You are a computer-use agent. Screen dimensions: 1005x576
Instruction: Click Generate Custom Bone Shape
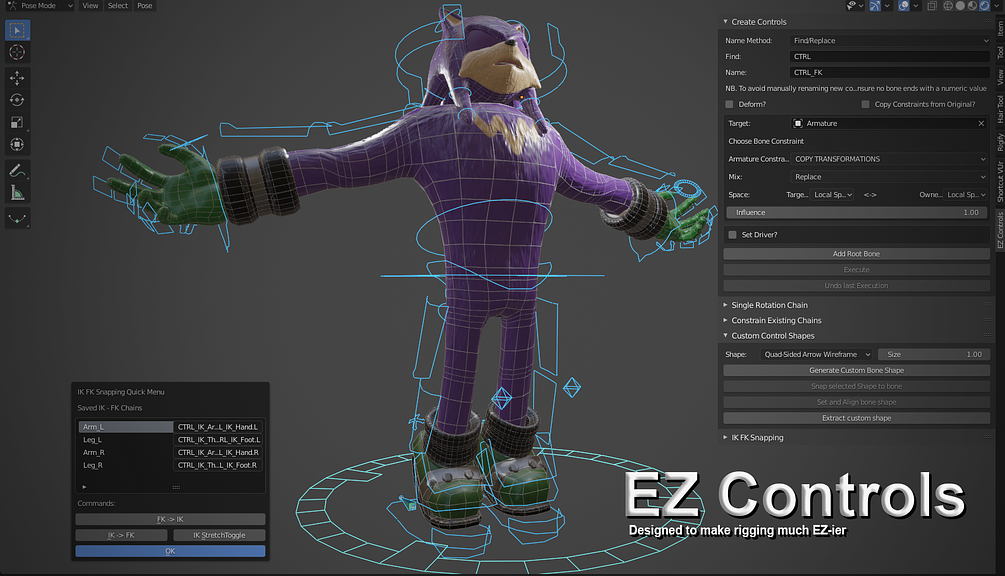(x=856, y=370)
